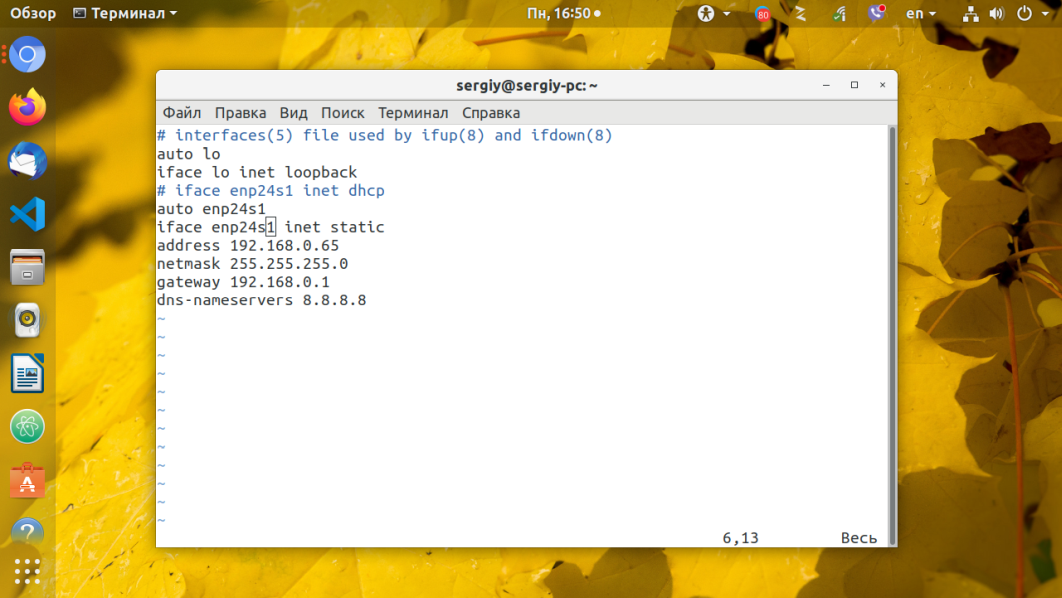This screenshot has width=1062, height=598.
Task: Launch Firefox from the dock
Action: click(x=28, y=107)
